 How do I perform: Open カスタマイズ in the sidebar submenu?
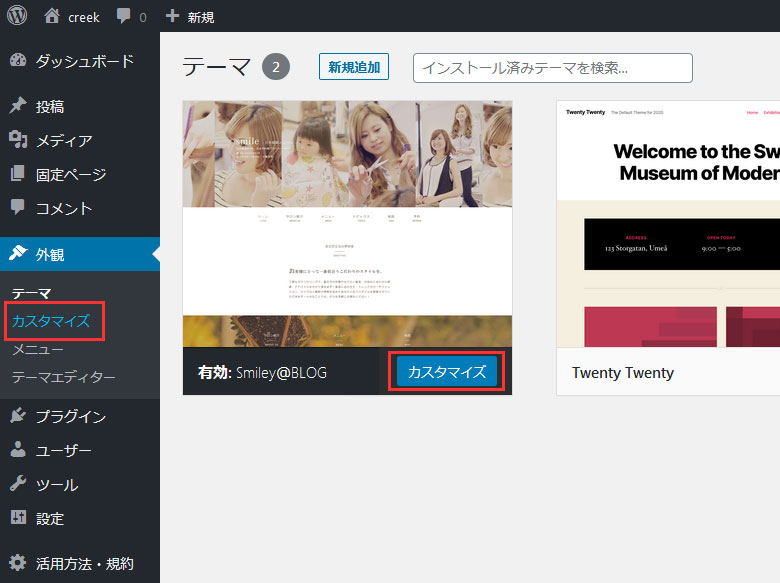(51, 322)
